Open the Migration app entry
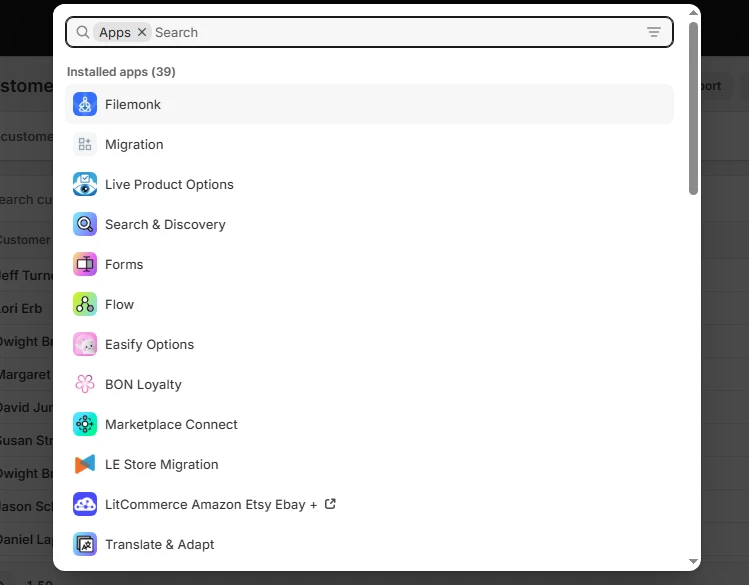The height and width of the screenshot is (585, 749). click(x=369, y=144)
